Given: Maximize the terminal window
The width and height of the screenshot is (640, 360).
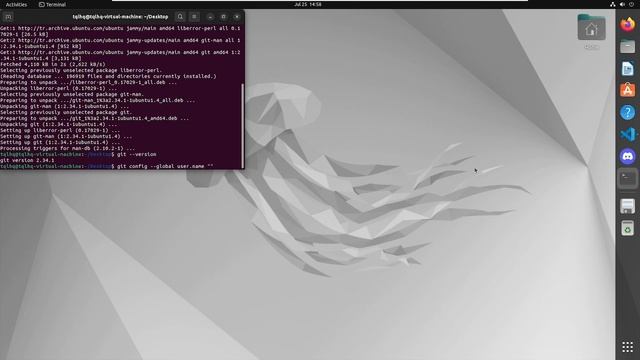Looking at the screenshot, I should click(223, 17).
